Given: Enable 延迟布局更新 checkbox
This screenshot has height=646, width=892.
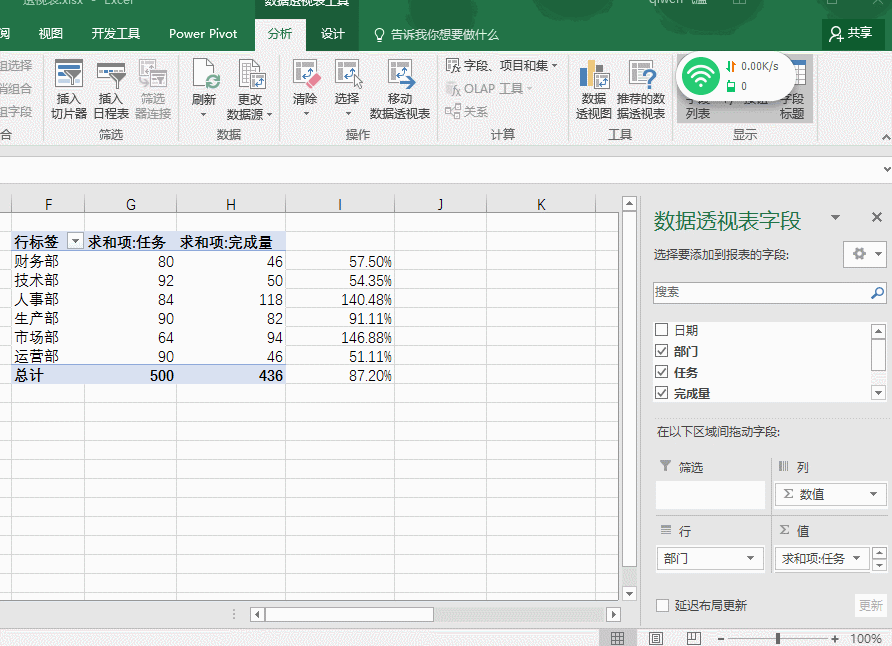Looking at the screenshot, I should coord(662,605).
